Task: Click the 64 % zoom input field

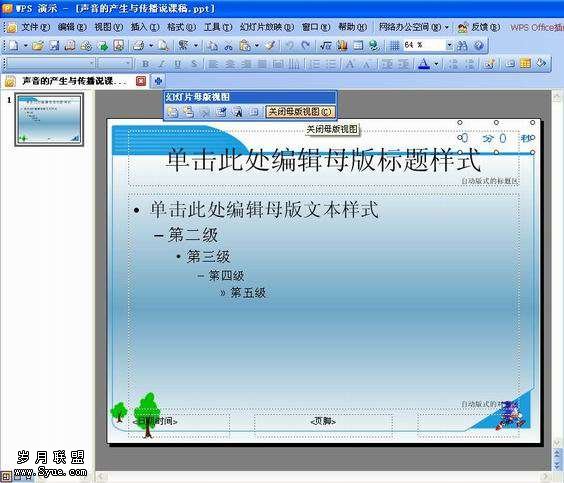Action: (424, 45)
